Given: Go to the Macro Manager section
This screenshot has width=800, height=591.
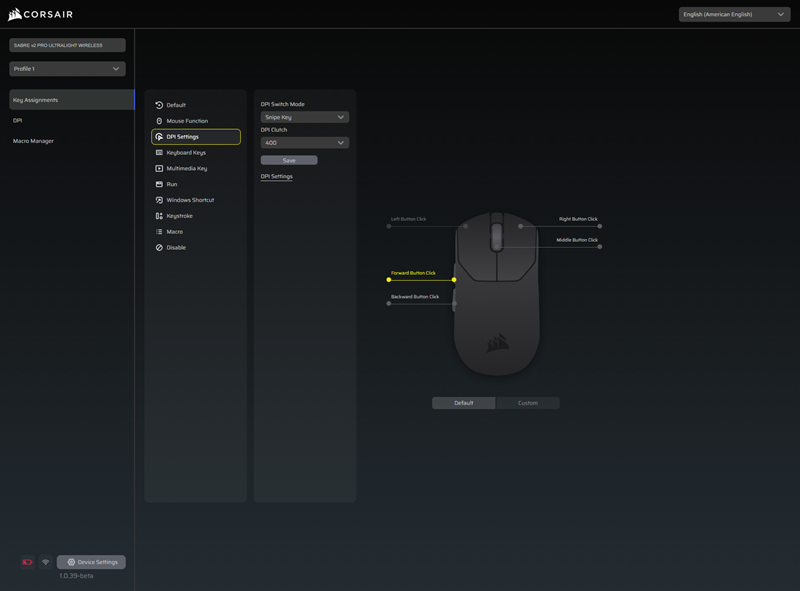Looking at the screenshot, I should [34, 141].
